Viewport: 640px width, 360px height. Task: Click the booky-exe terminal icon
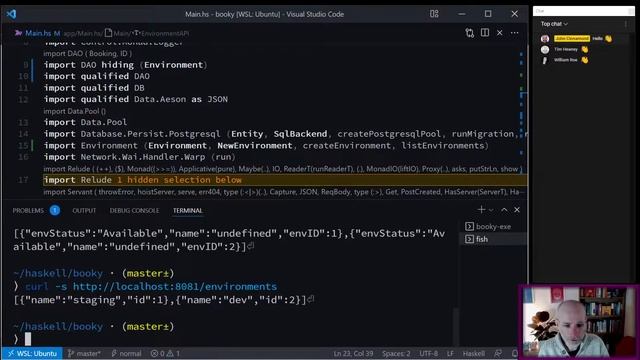(469, 227)
